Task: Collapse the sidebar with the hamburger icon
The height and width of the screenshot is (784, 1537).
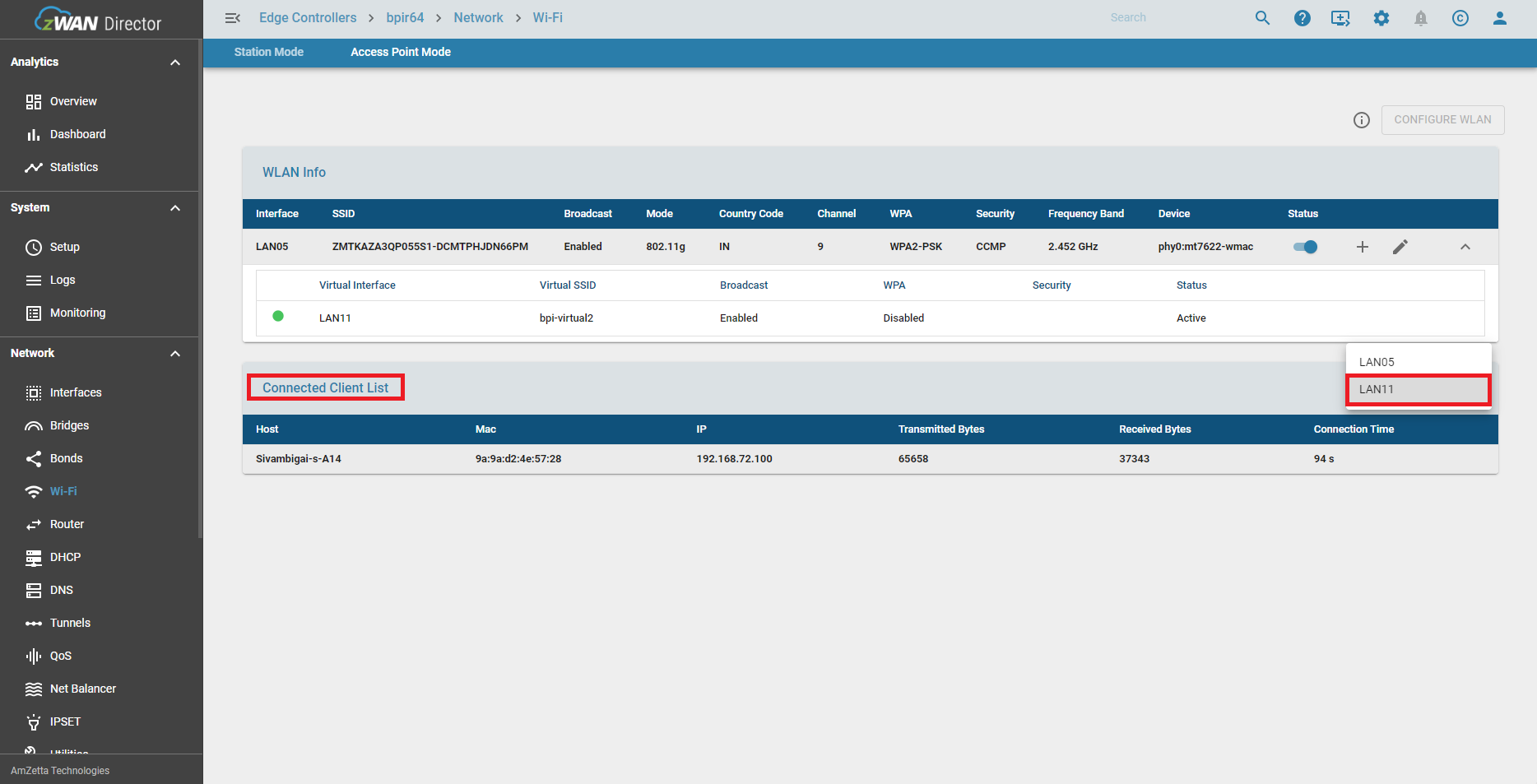Action: (233, 17)
